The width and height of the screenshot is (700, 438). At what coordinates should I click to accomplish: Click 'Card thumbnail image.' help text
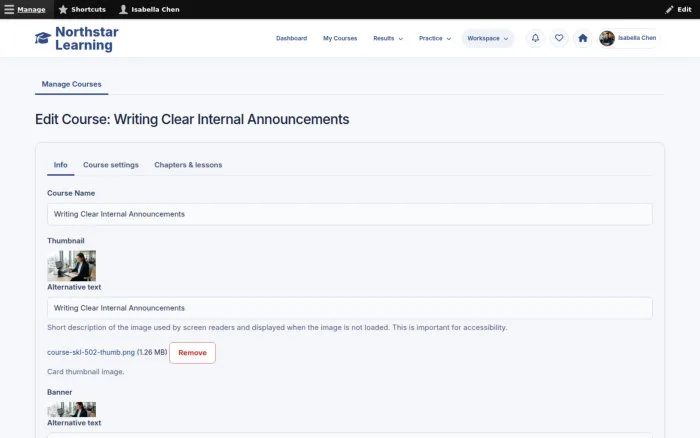[86, 371]
